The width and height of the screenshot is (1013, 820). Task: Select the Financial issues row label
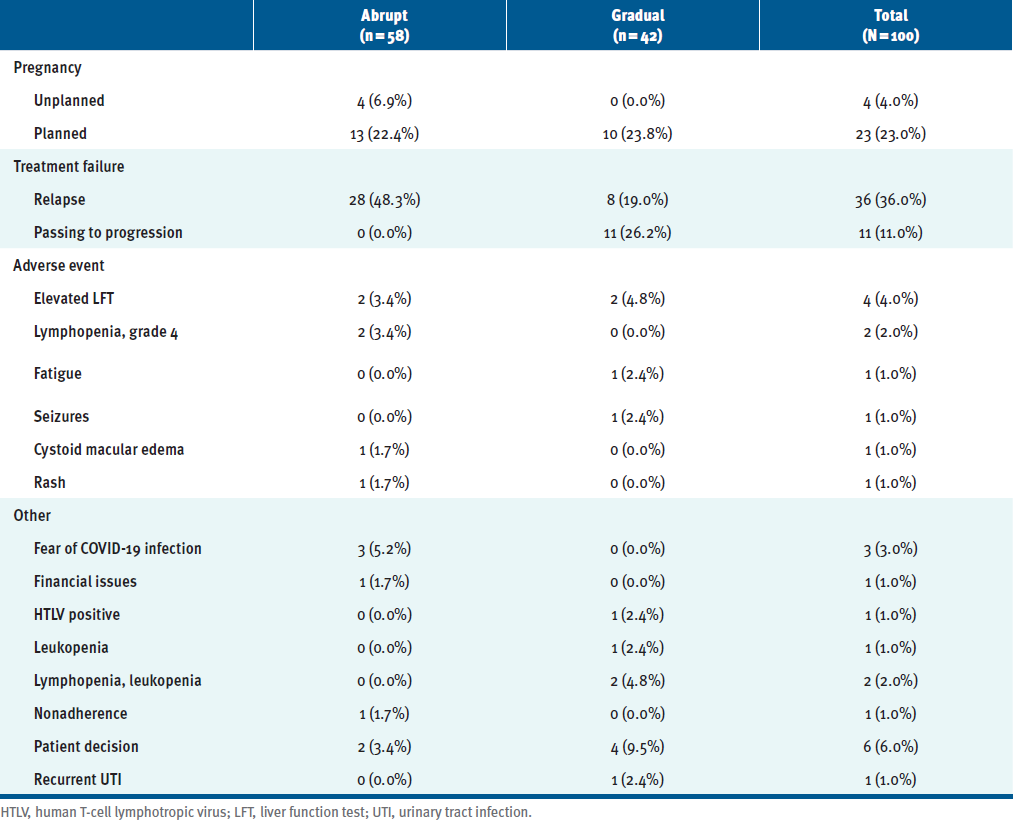point(85,582)
